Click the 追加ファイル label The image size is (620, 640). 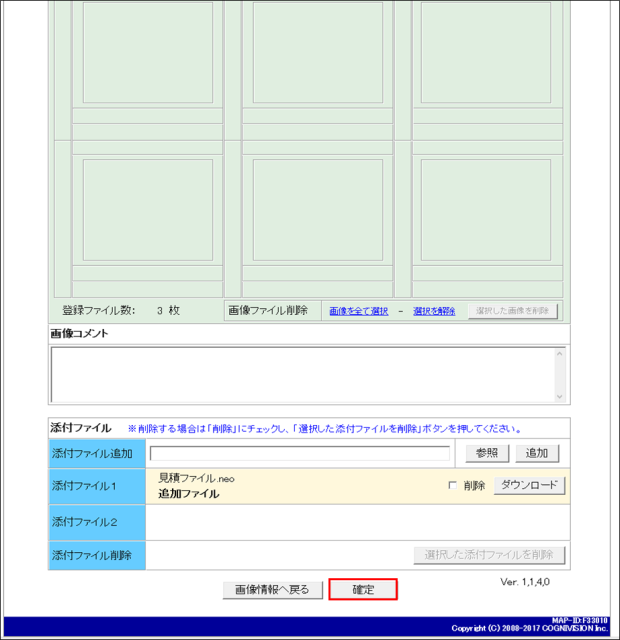tap(189, 494)
